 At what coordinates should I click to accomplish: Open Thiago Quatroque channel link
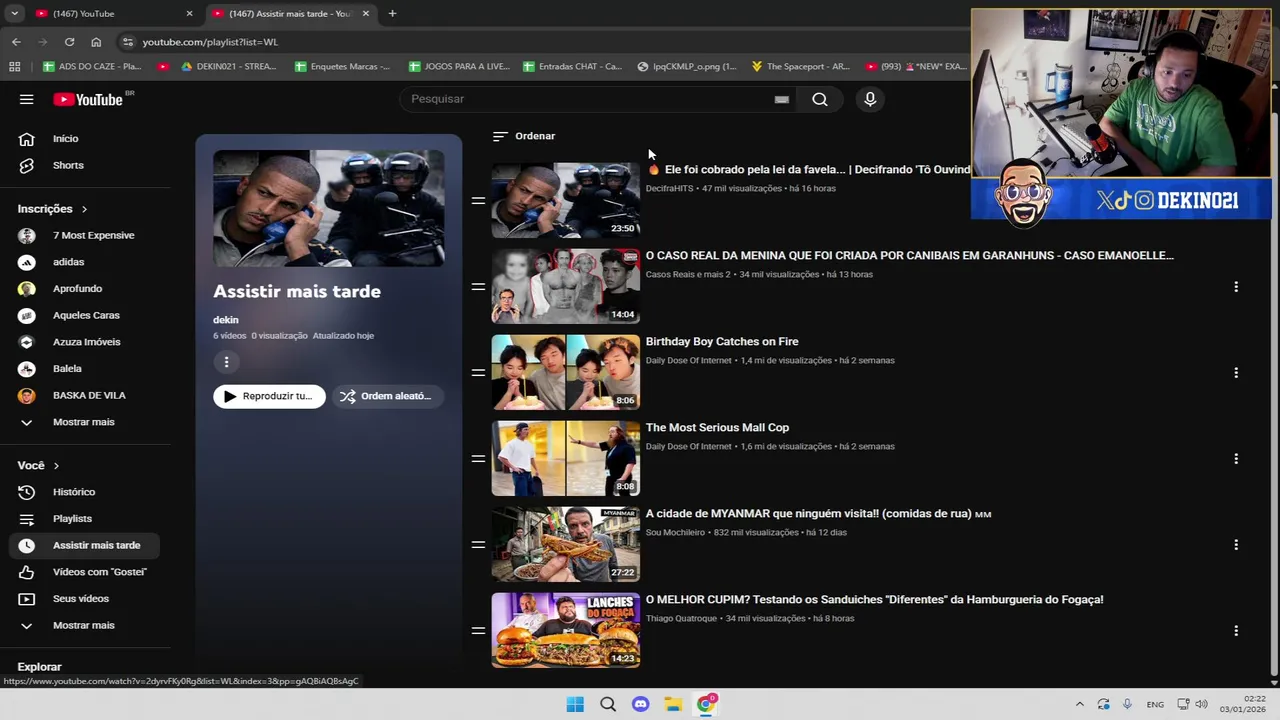[x=681, y=619]
